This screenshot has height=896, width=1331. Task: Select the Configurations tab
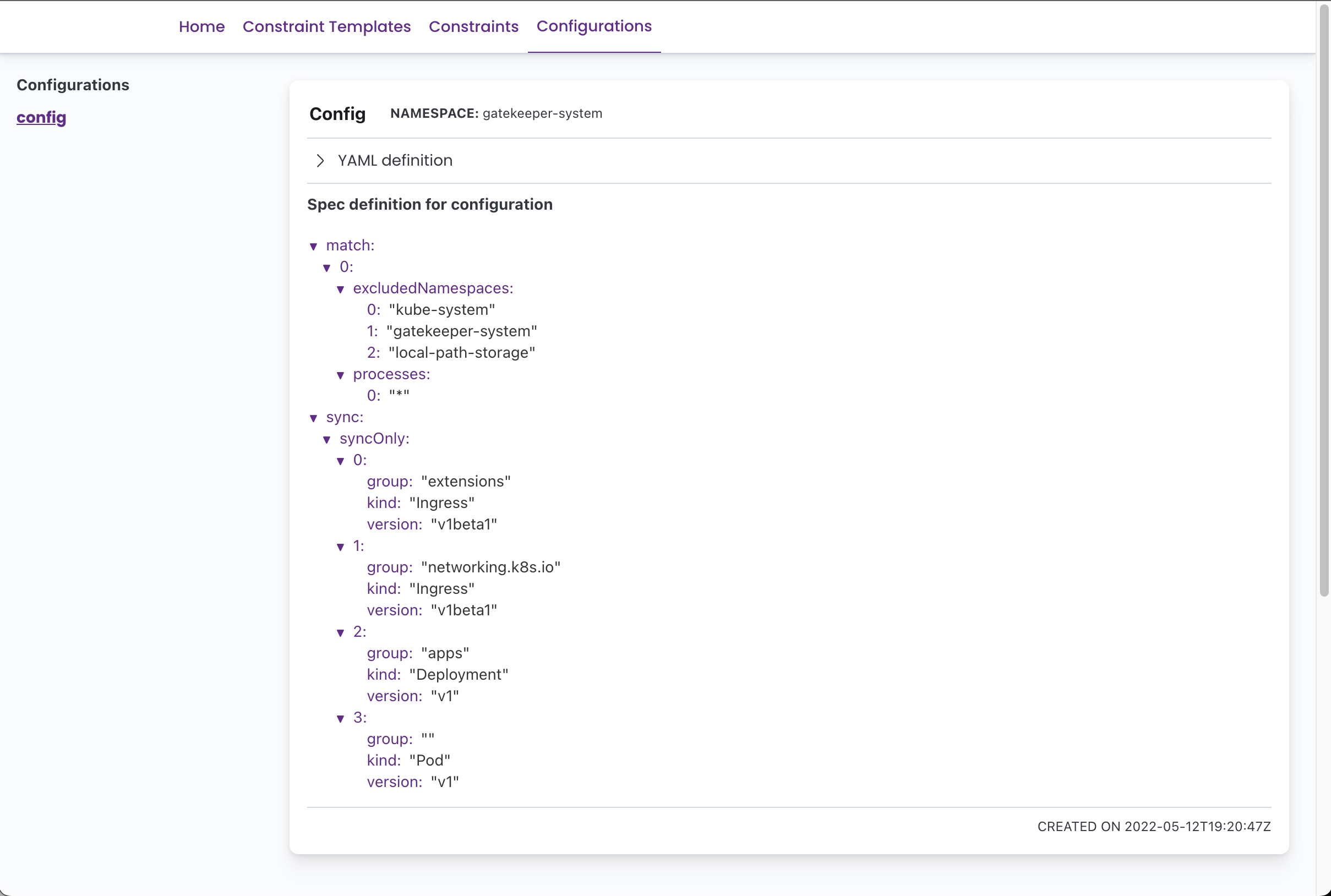594,26
